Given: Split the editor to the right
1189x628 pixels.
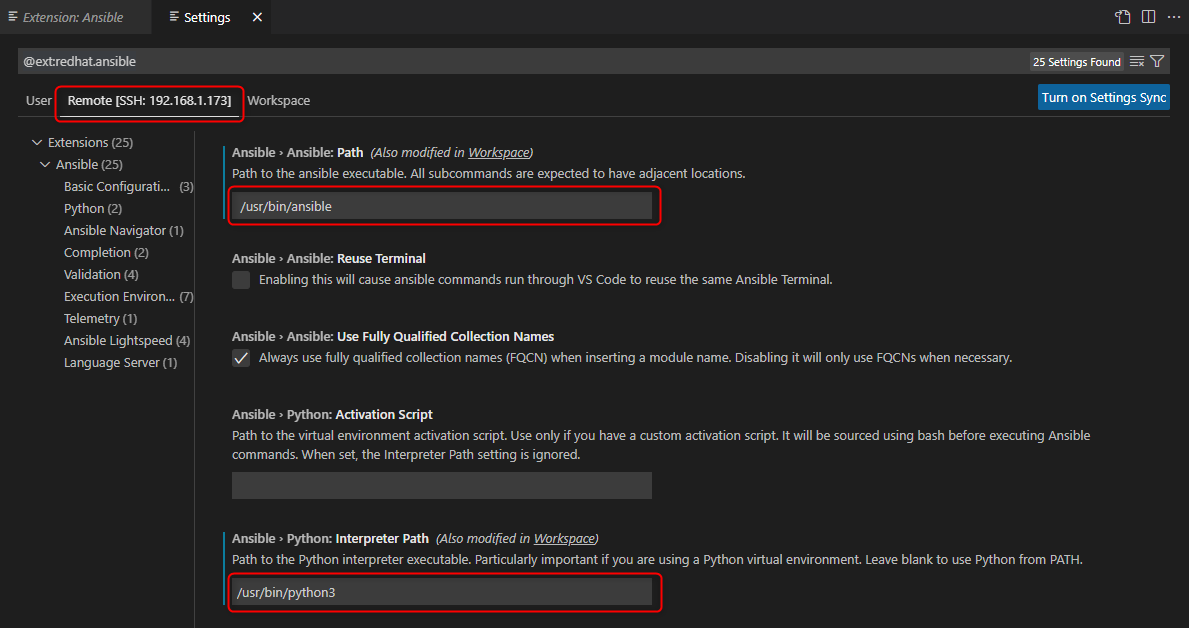Looking at the screenshot, I should 1148,17.
